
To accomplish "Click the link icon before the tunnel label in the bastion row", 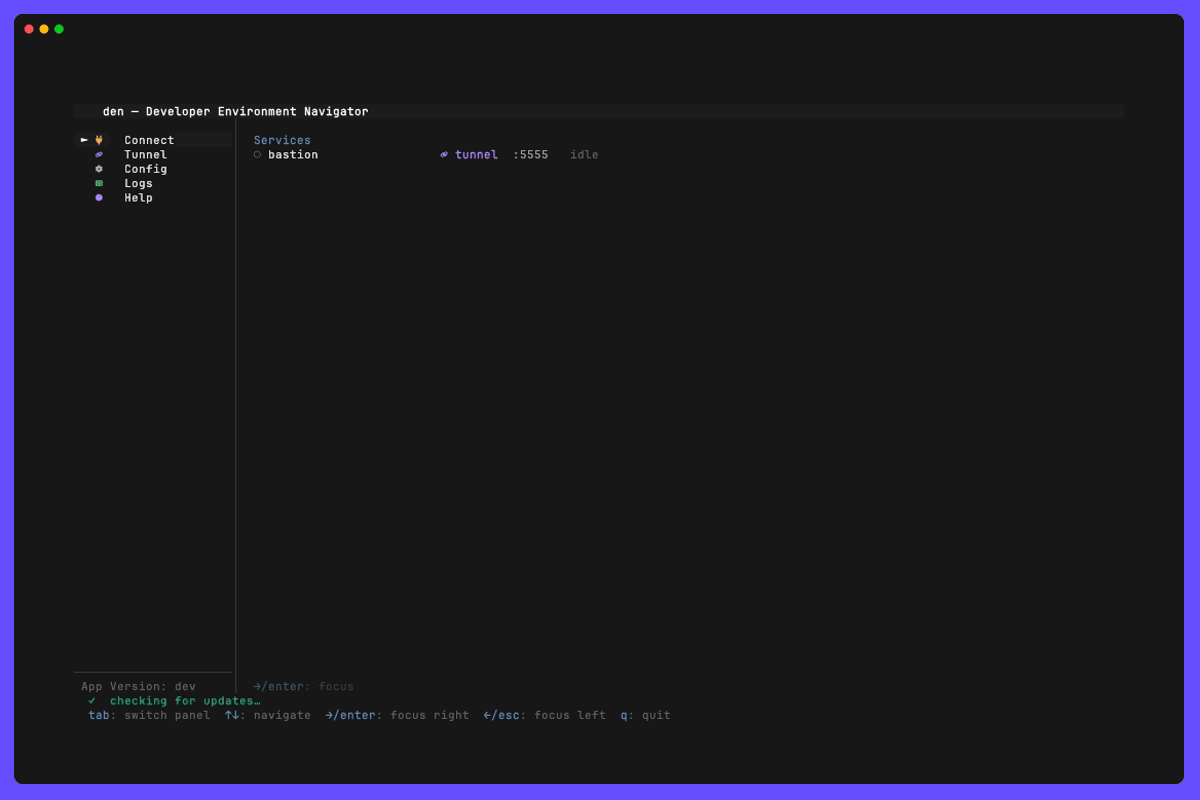I will [x=444, y=155].
